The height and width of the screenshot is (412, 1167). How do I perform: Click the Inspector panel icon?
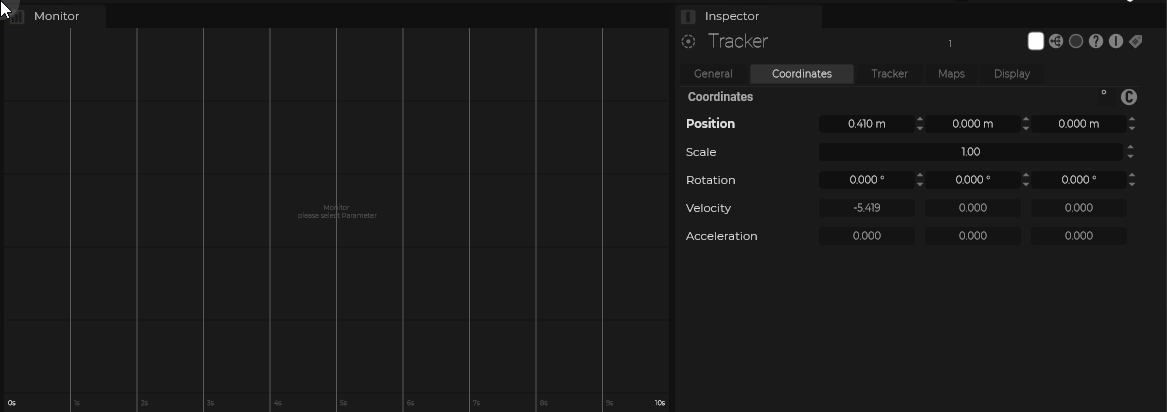[x=688, y=16]
